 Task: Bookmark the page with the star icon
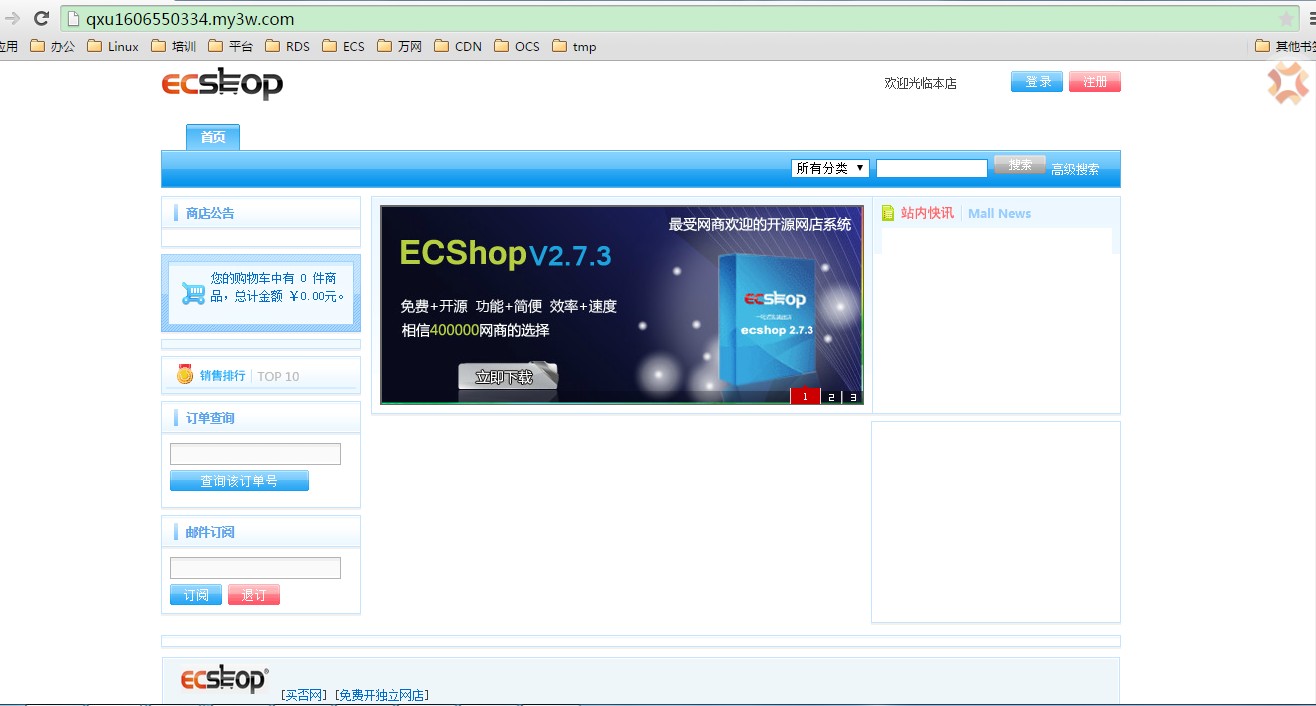(x=1286, y=19)
